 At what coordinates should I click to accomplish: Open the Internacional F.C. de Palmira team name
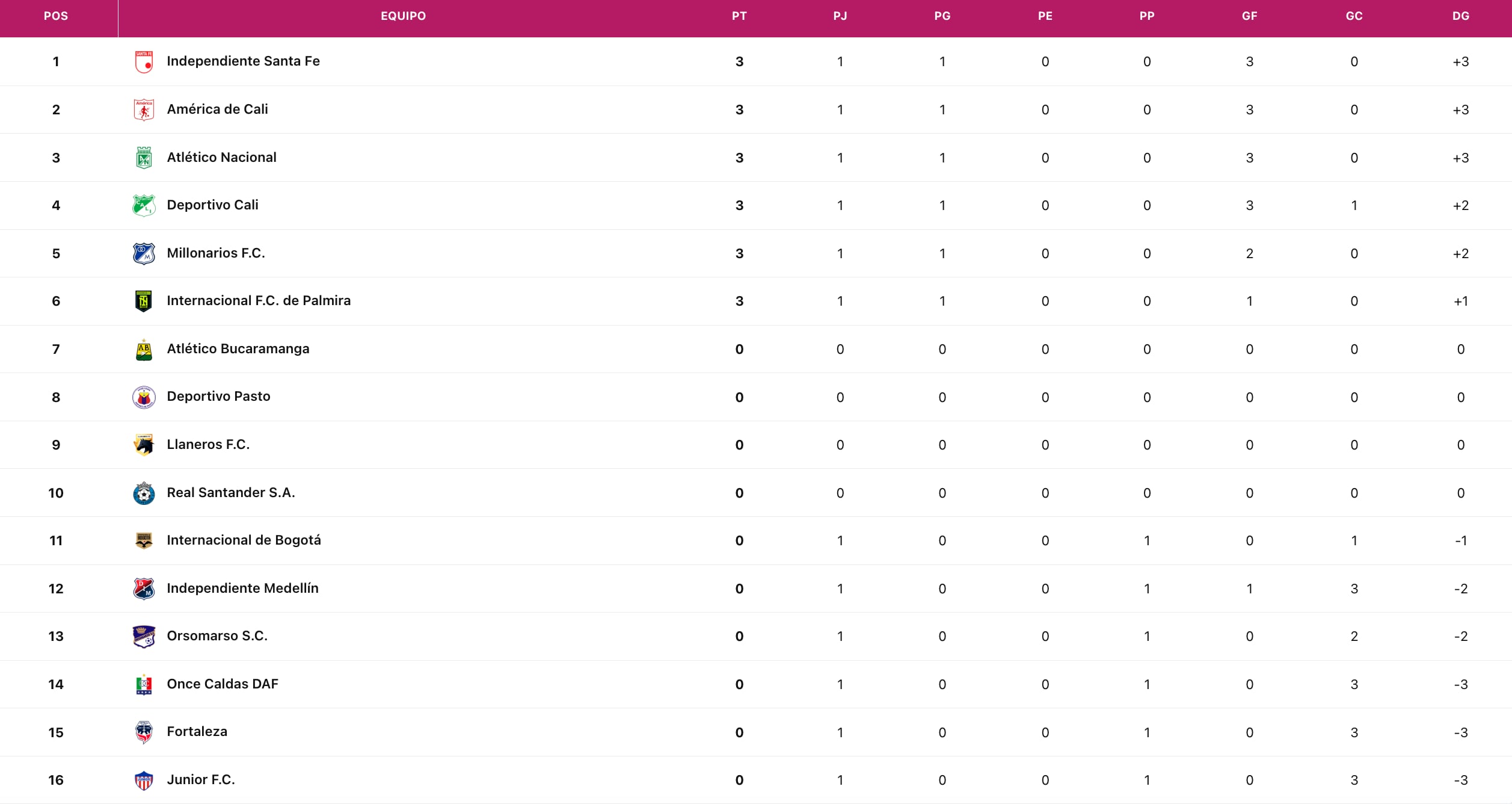[259, 301]
